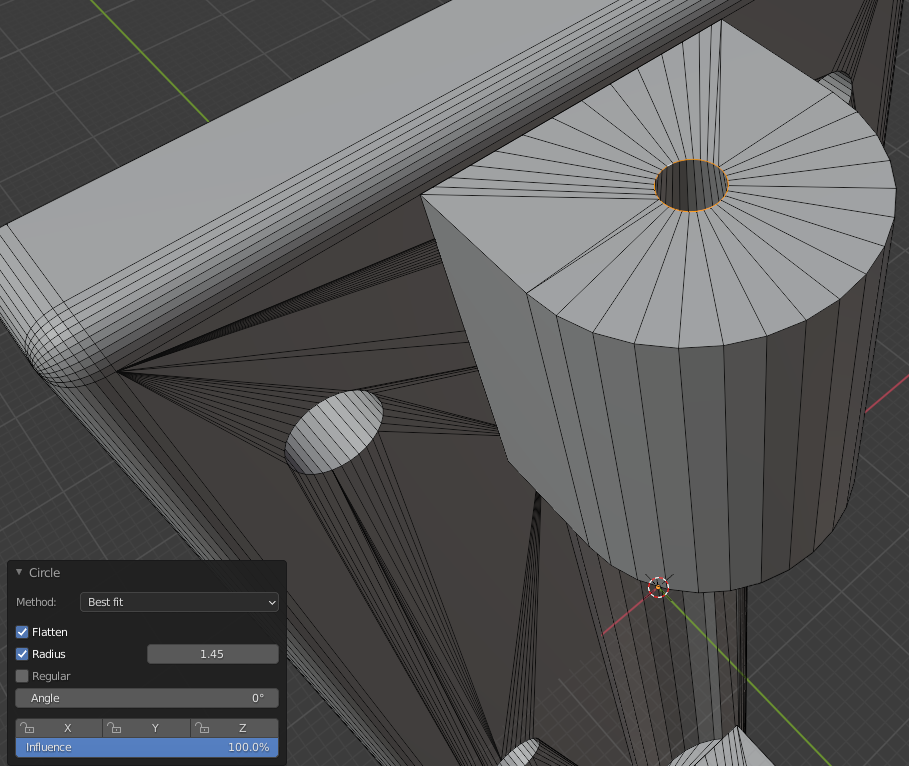The height and width of the screenshot is (766, 909).
Task: Collapse the Circle operator panel
Action: [x=19, y=572]
